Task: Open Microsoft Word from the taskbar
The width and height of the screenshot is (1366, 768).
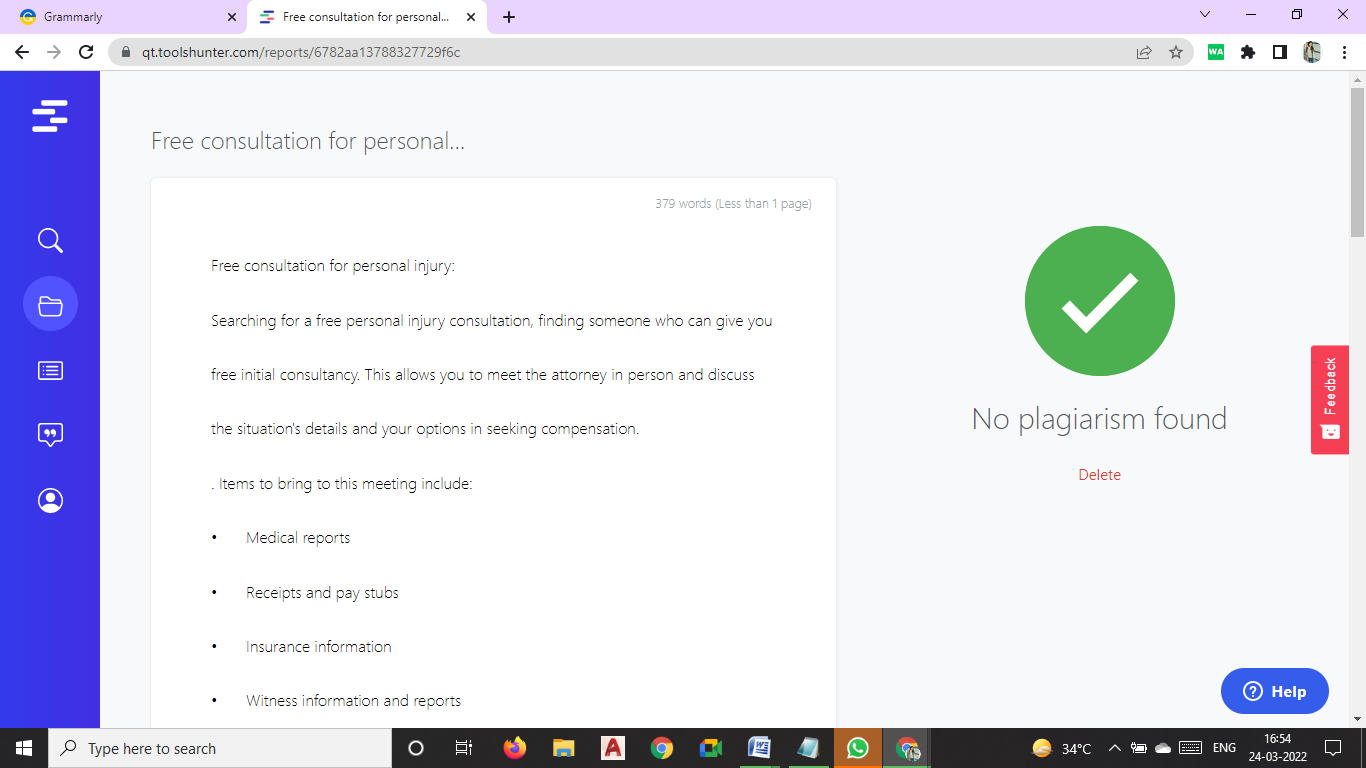Action: click(759, 748)
